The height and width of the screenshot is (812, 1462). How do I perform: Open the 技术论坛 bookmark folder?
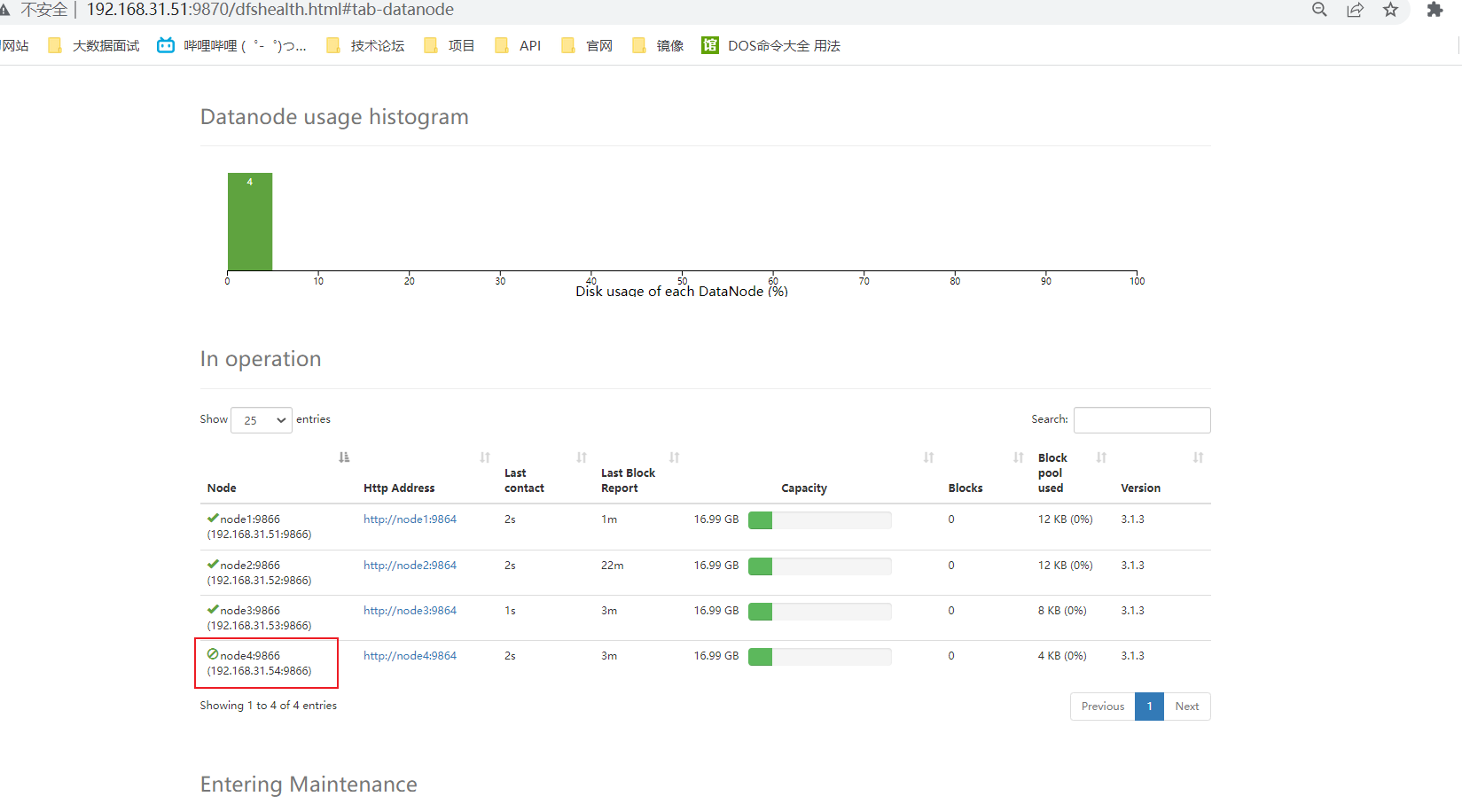coord(365,46)
